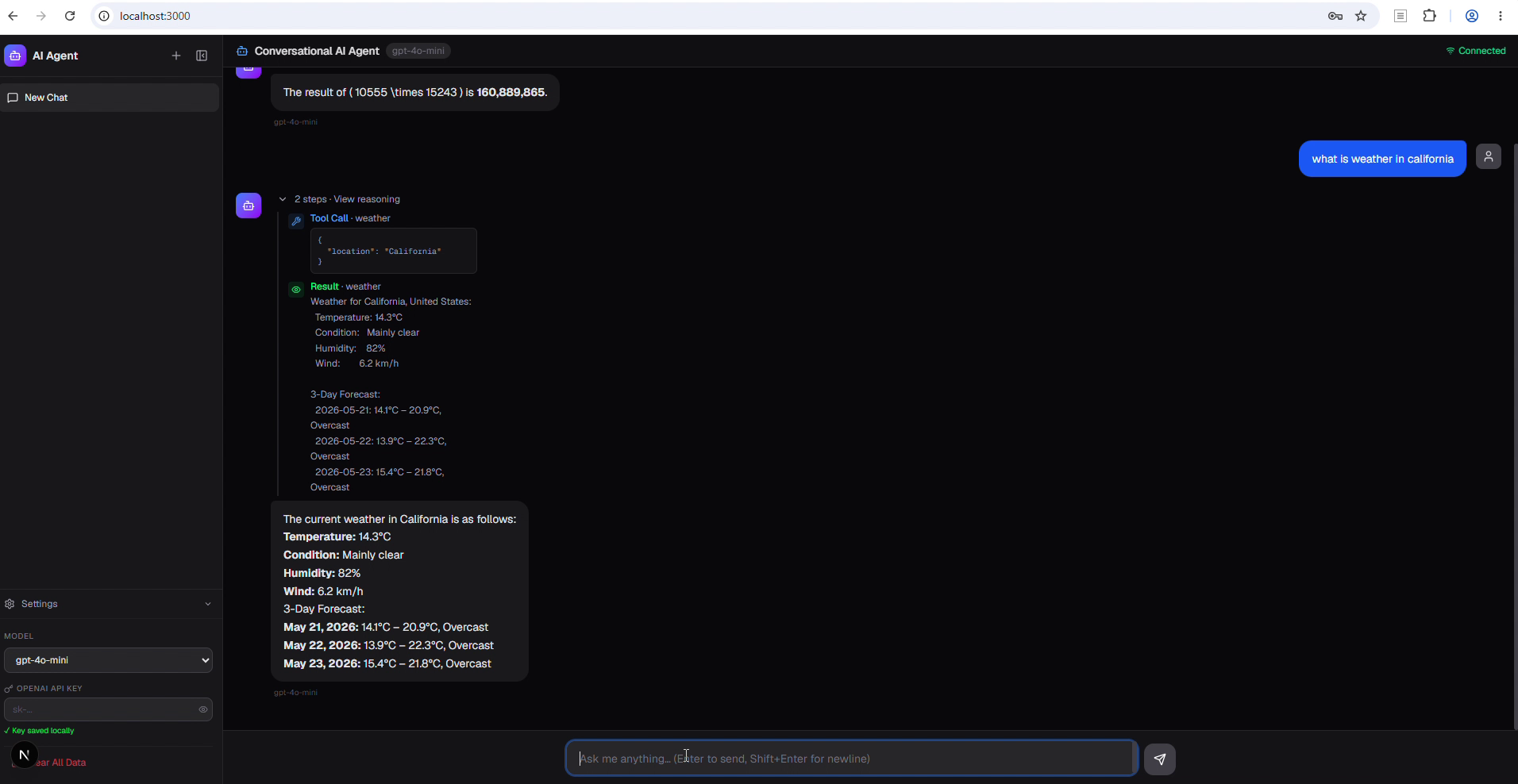Click the Connected status indicator
Screen dimensions: 1518x784
tap(1476, 51)
